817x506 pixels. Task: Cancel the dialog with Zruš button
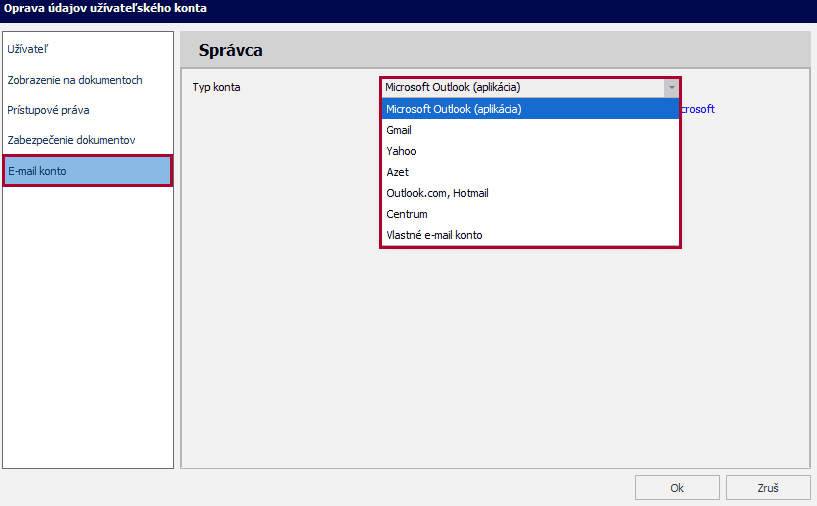768,488
